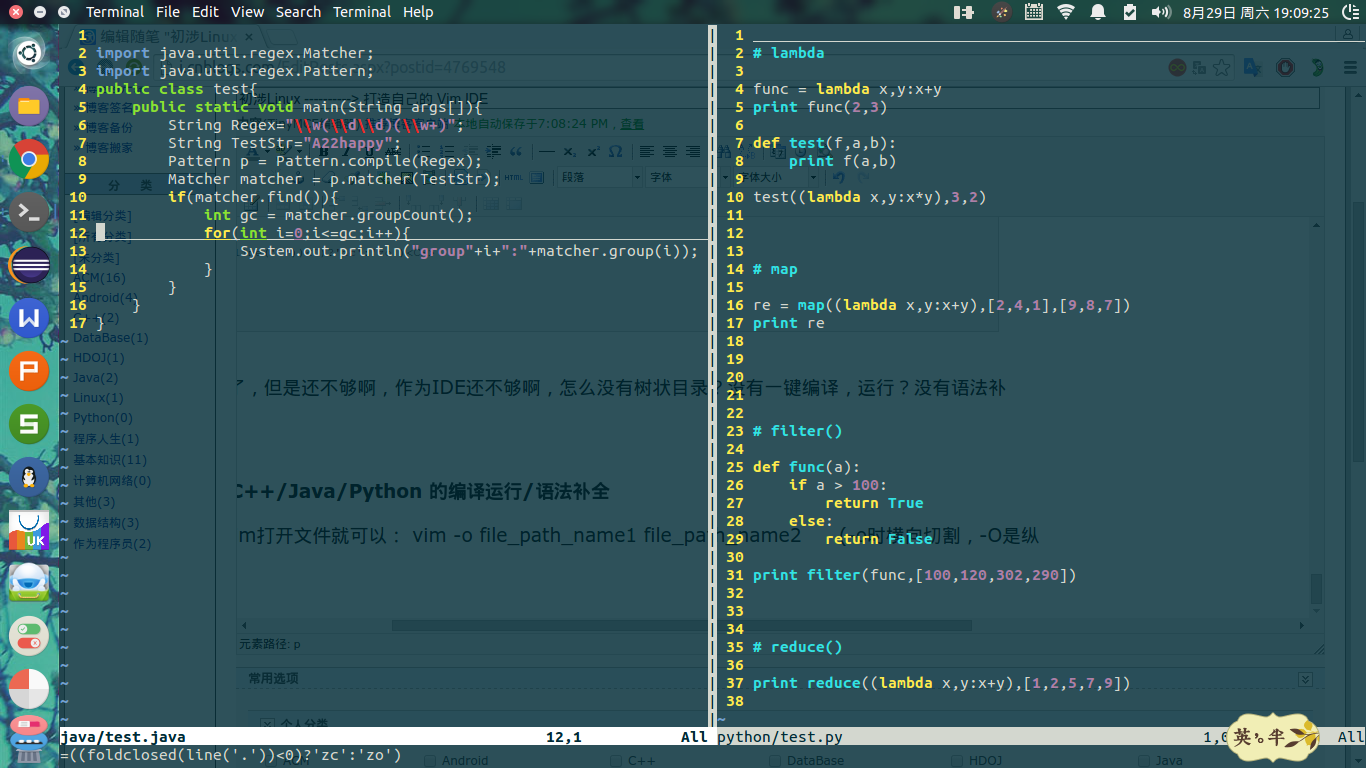Click the 'import java.util.regex.Matcher;' line
The image size is (1366, 768).
tap(235, 53)
